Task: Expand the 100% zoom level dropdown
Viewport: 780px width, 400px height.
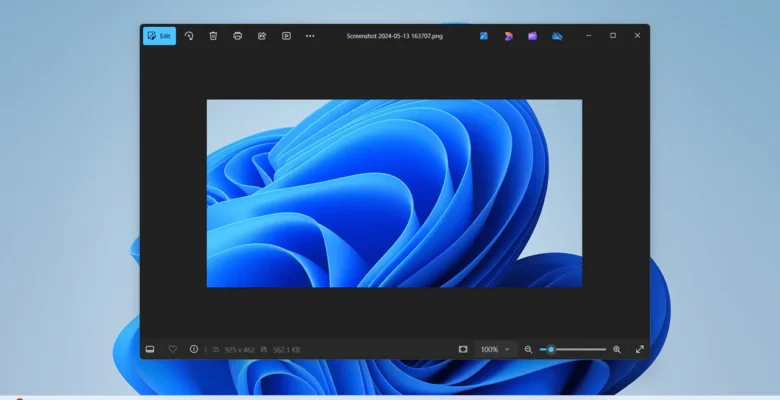Action: point(494,349)
